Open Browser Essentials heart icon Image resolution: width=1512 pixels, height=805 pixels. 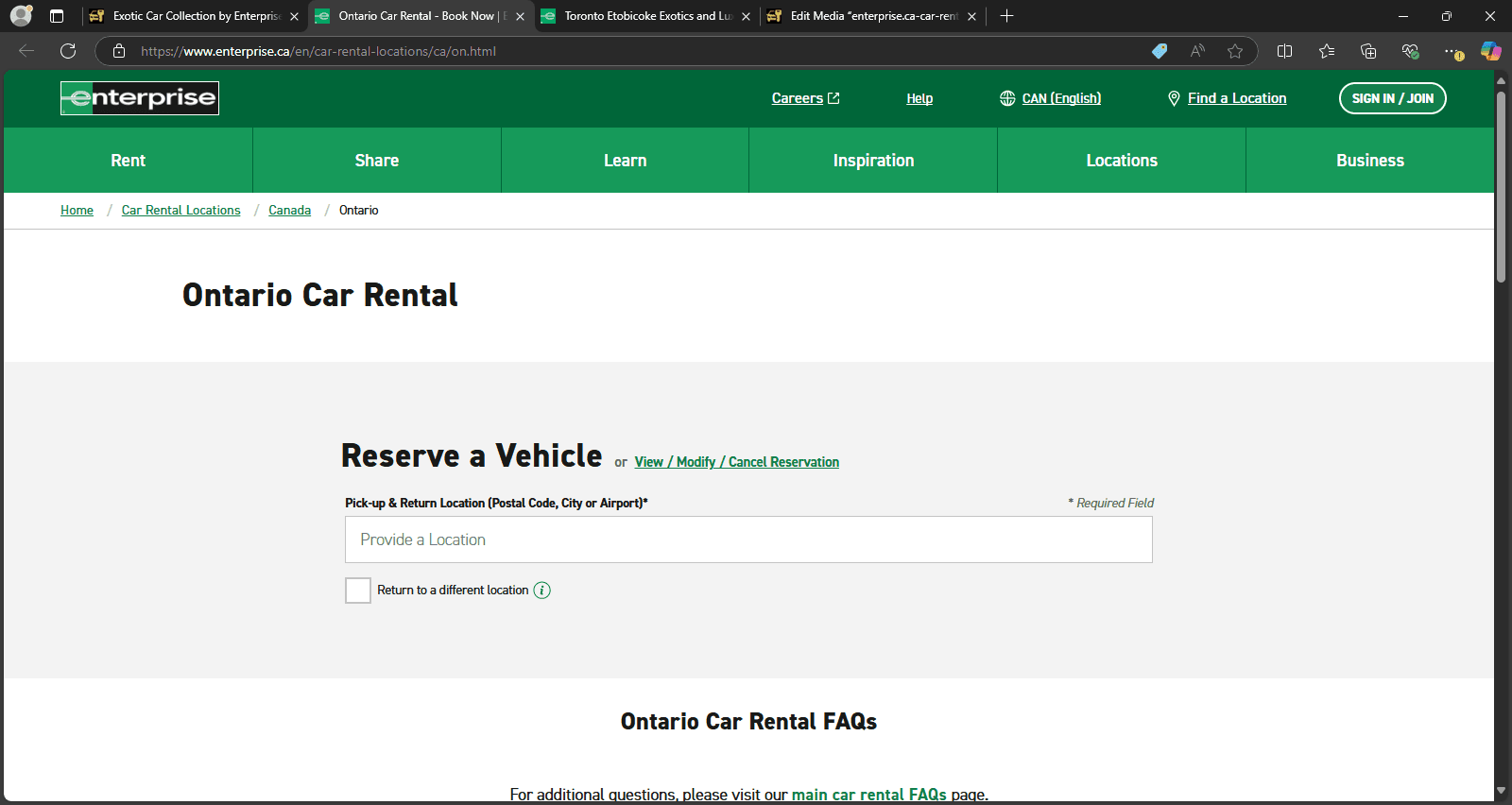1410,51
